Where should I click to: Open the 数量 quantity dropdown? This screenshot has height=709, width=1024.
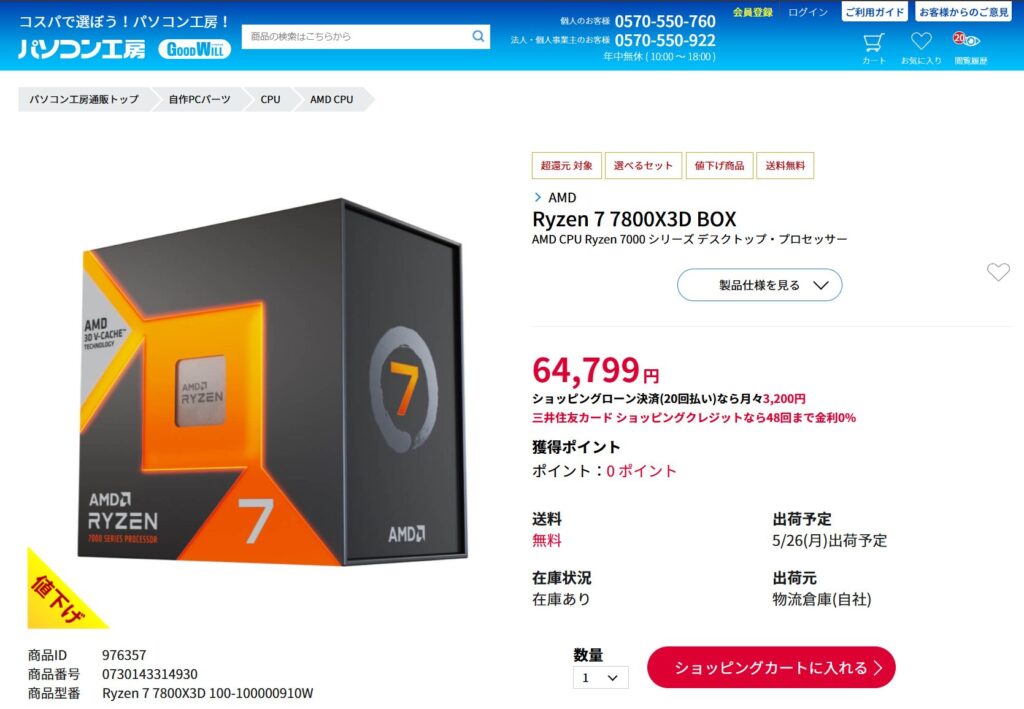[x=601, y=678]
